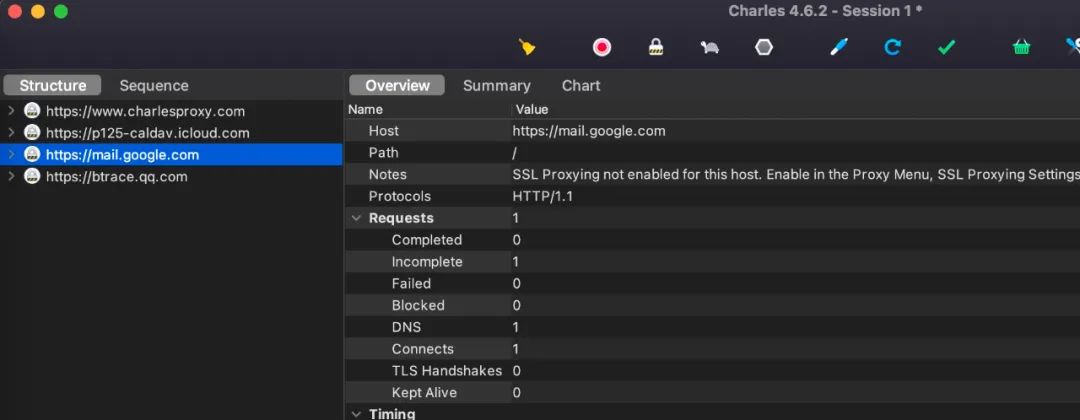
Task: Select the Protocols row label
Action: [399, 196]
